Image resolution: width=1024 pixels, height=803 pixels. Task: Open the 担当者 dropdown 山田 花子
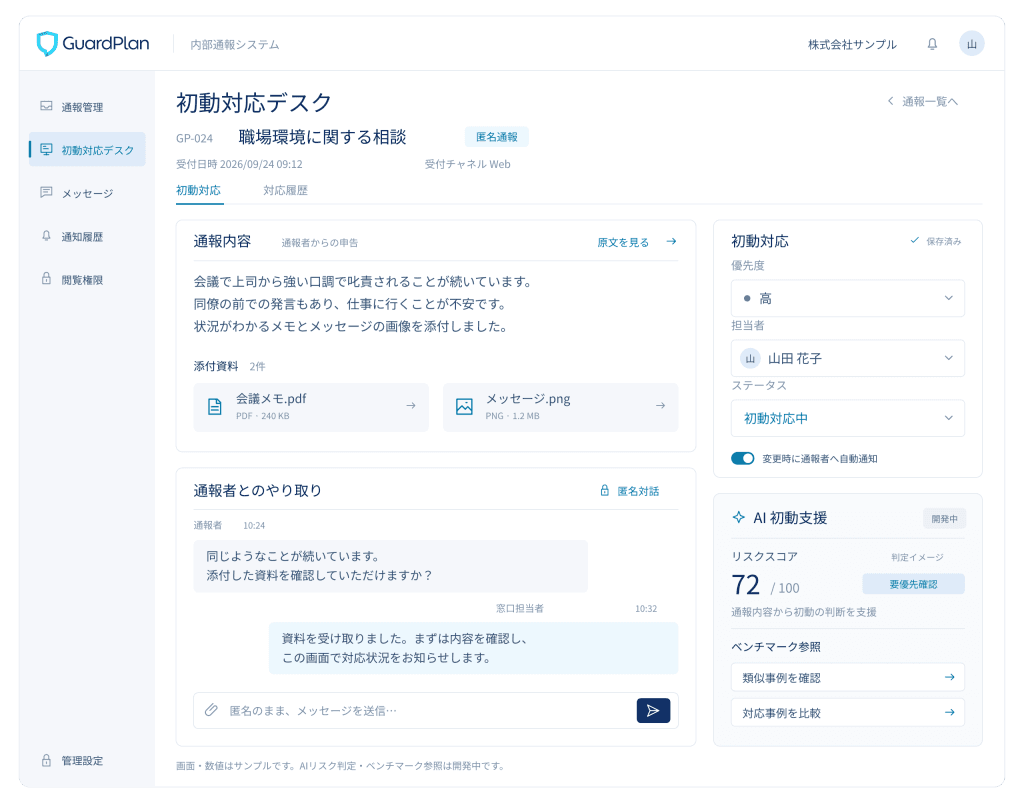[x=848, y=358]
